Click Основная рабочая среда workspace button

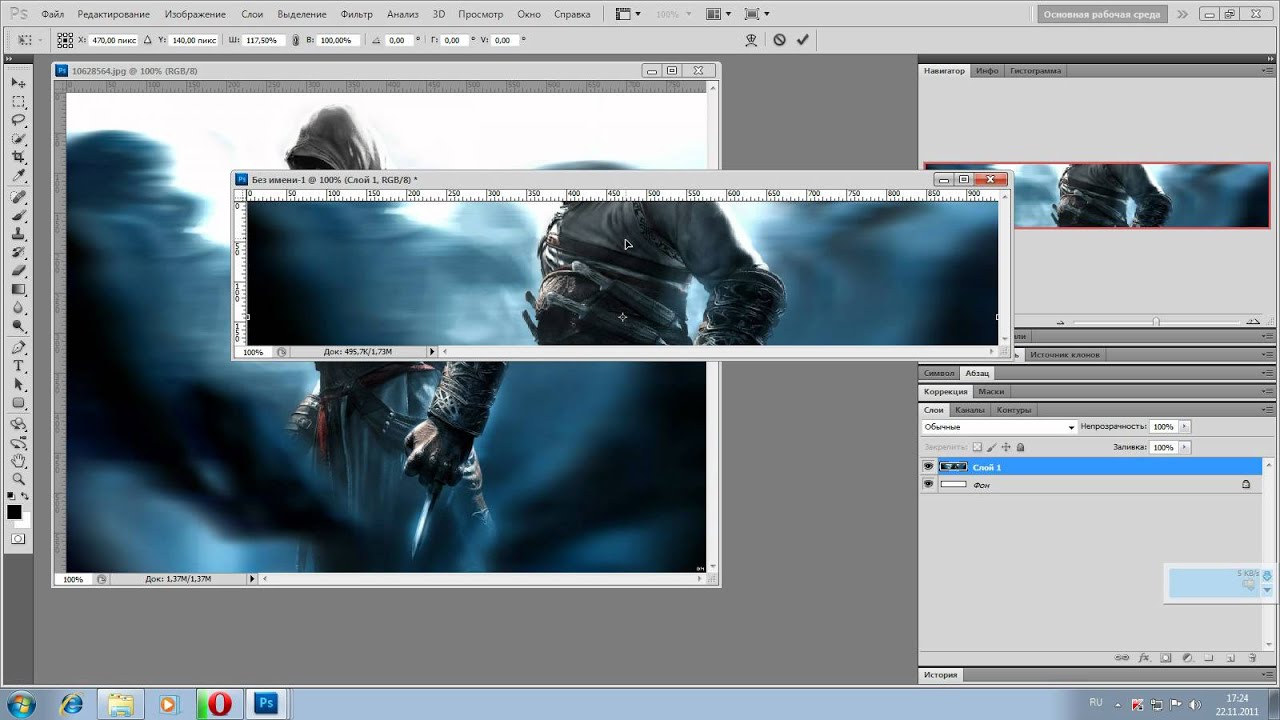coord(1101,14)
